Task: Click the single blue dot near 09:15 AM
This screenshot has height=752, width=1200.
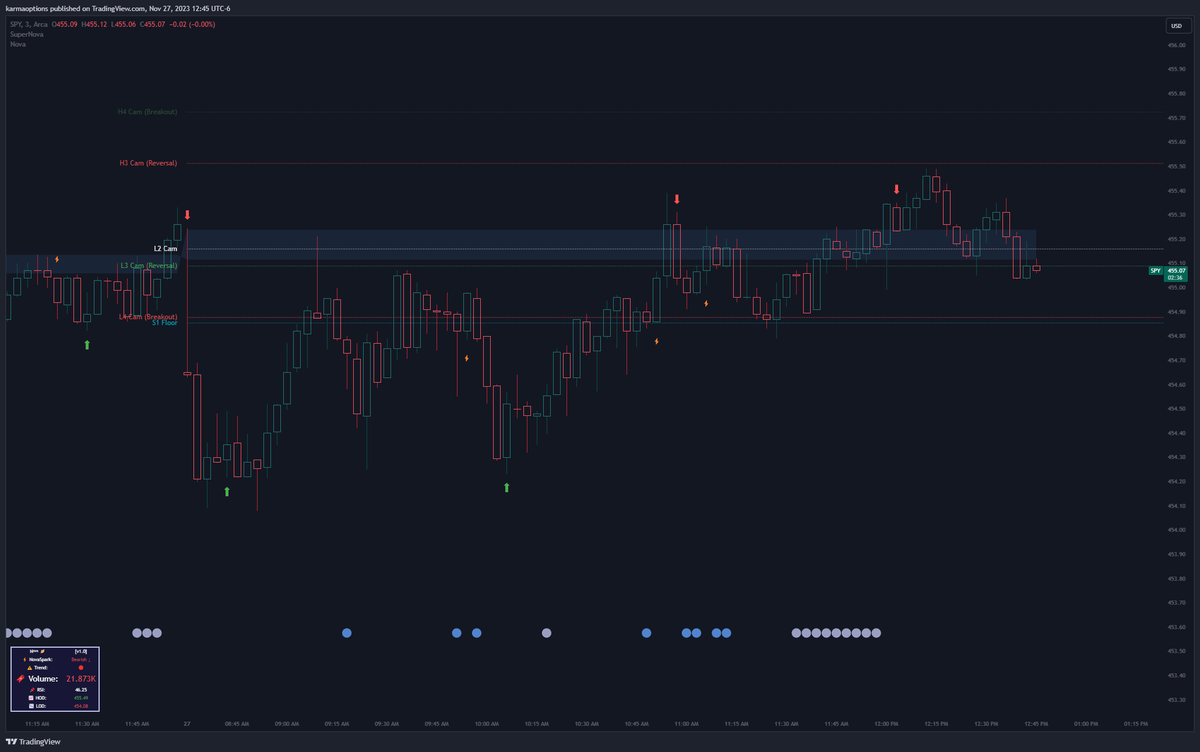Action: [347, 632]
